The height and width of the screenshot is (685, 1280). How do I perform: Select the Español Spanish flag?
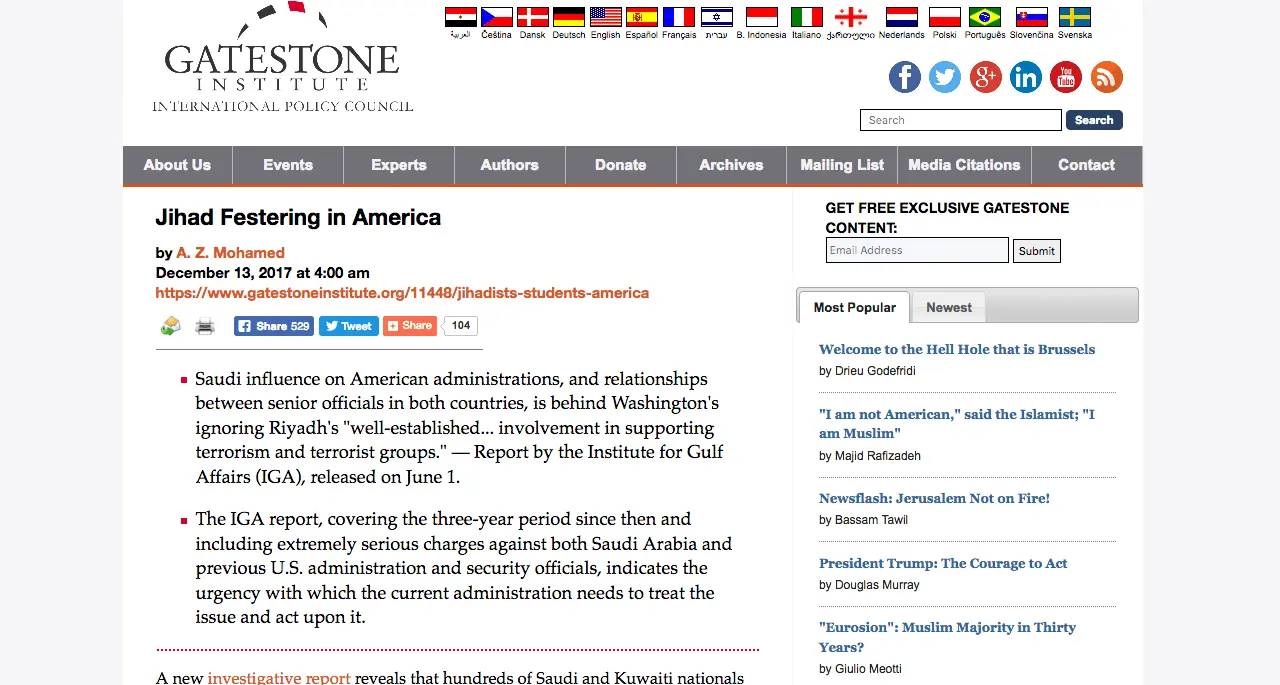(642, 17)
